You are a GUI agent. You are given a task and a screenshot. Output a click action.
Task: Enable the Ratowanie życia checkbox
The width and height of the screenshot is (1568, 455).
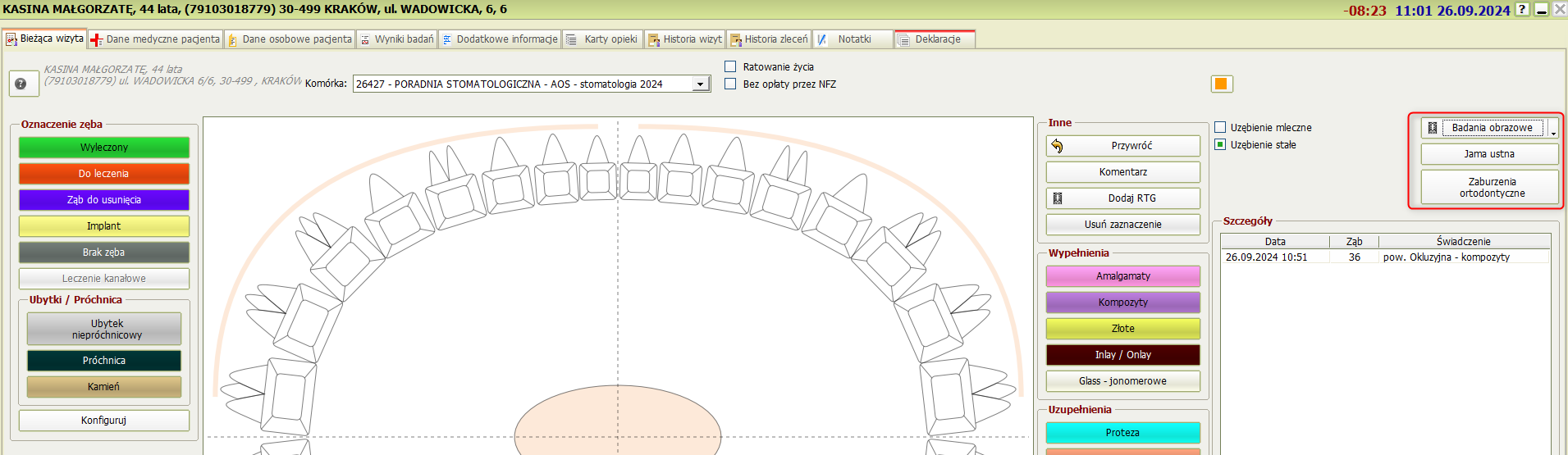(x=730, y=66)
